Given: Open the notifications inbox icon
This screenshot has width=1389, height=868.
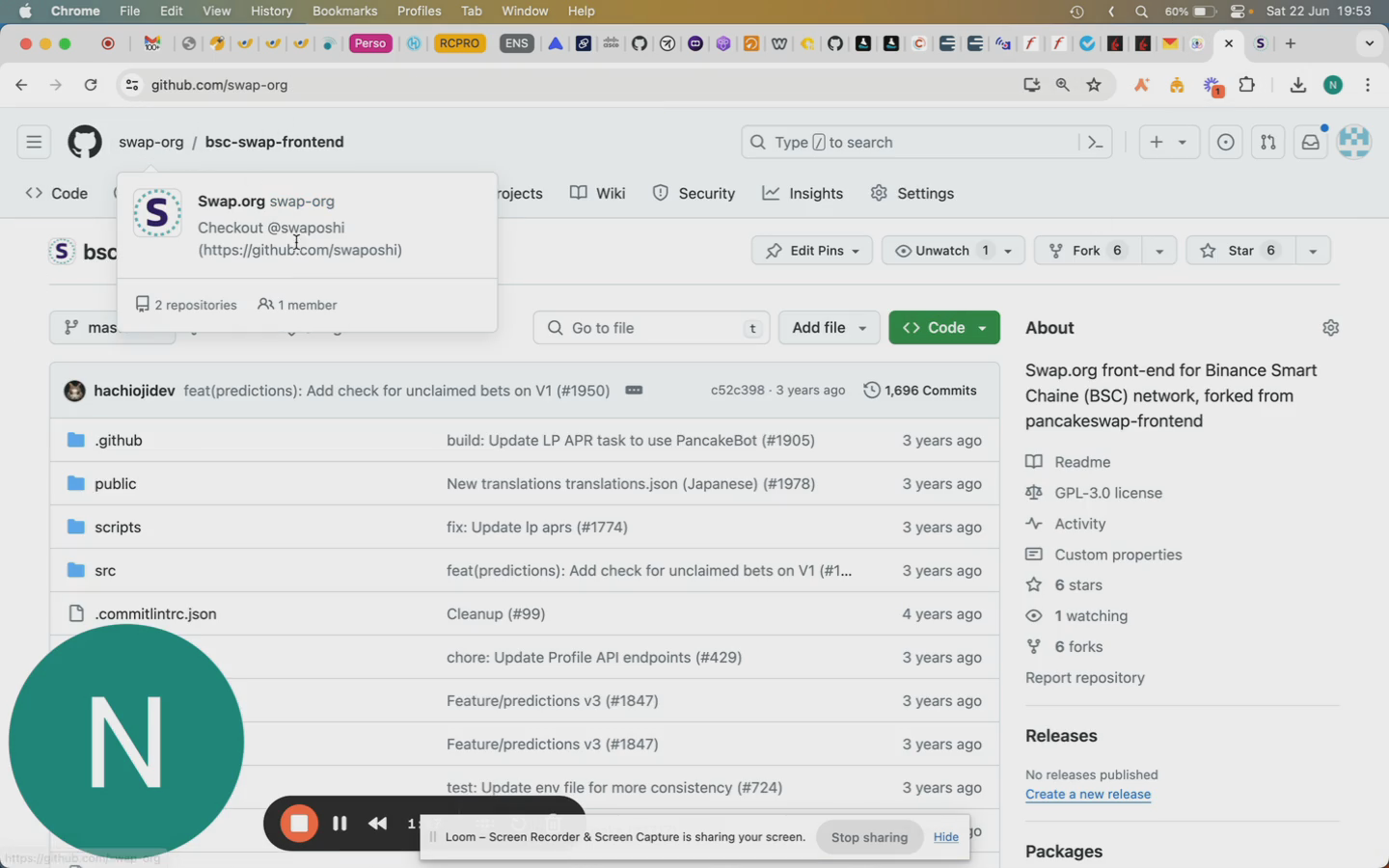Looking at the screenshot, I should (1310, 142).
